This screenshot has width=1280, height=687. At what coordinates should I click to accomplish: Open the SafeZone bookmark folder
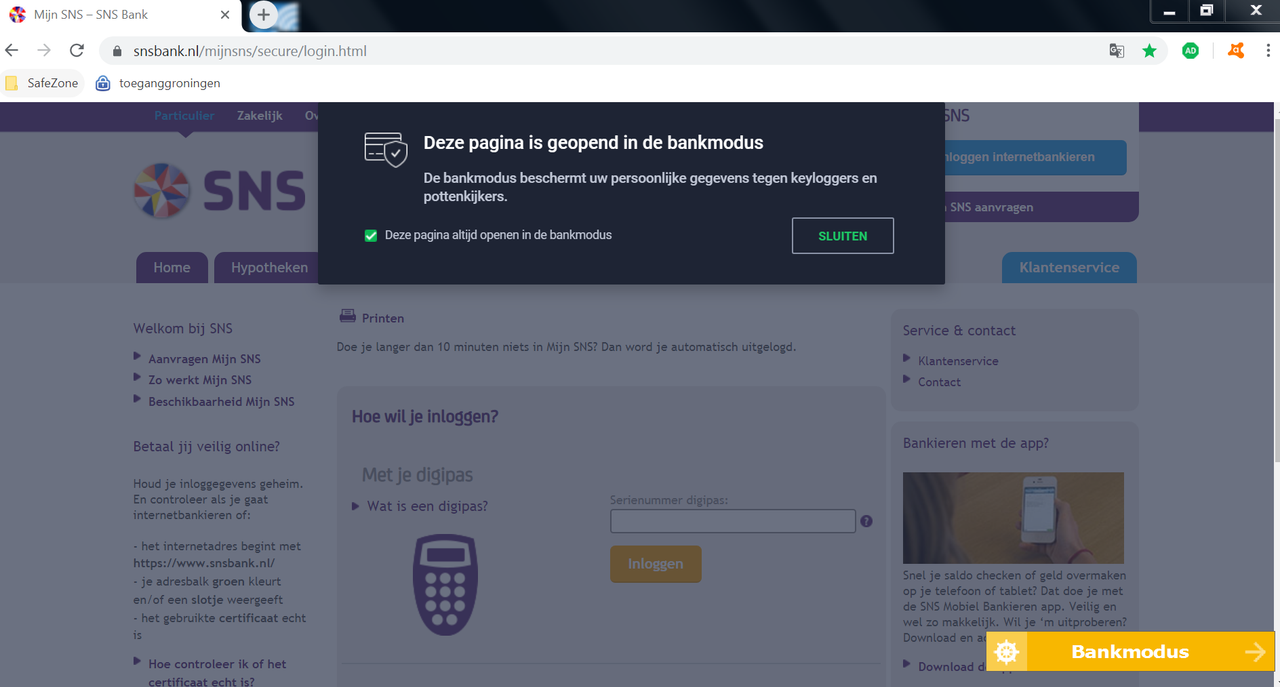(41, 83)
